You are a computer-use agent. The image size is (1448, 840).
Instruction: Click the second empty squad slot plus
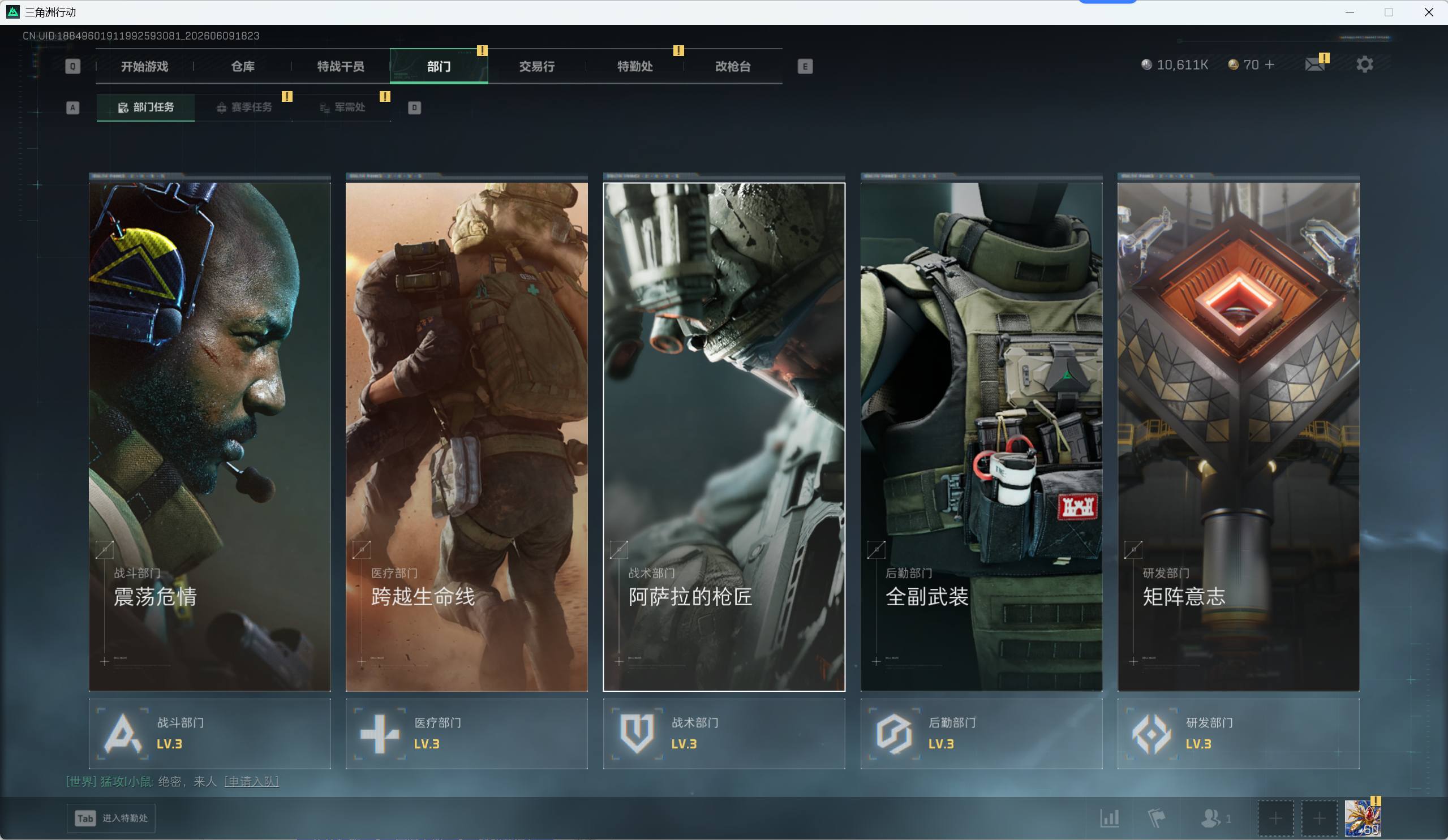pyautogui.click(x=1320, y=818)
